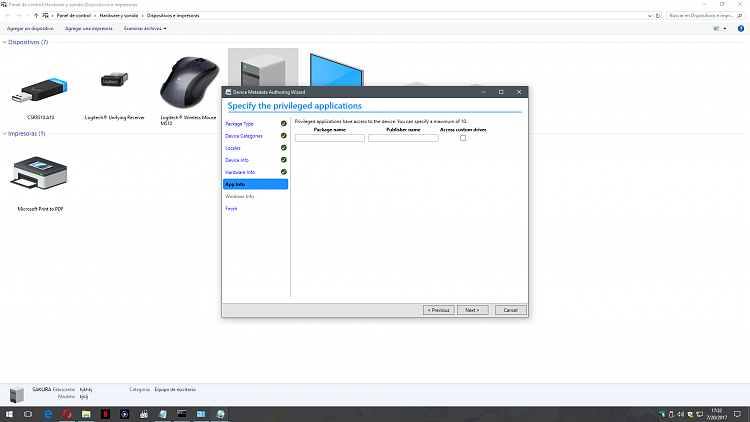Screen dimensions: 750x422
Task: Collapse the Impresoras group
Action: pos(4,133)
